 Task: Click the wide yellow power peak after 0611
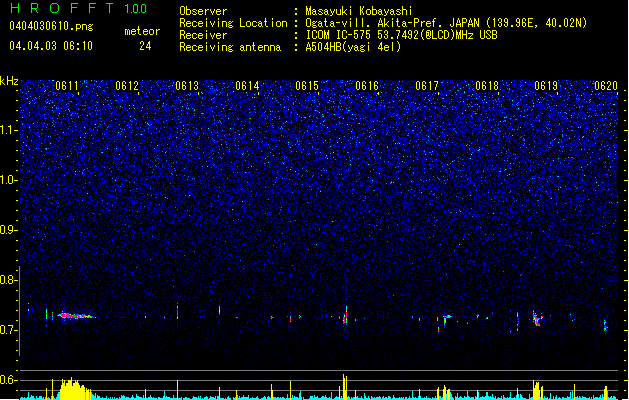pyautogui.click(x=75, y=389)
